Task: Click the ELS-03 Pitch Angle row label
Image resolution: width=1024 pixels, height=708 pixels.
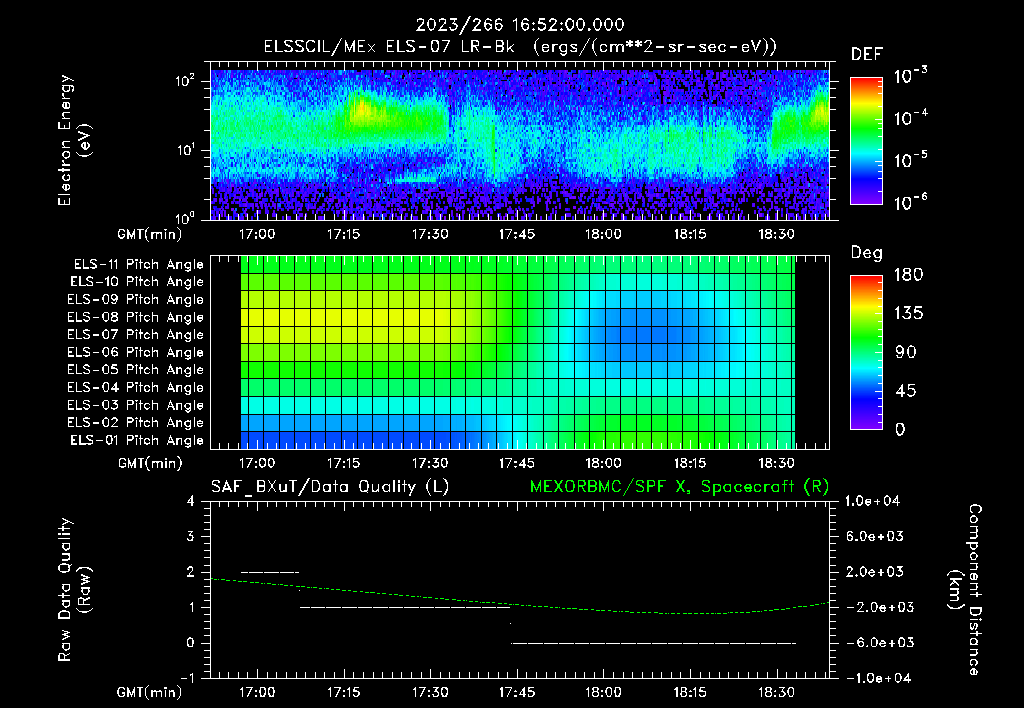Action: (136, 405)
